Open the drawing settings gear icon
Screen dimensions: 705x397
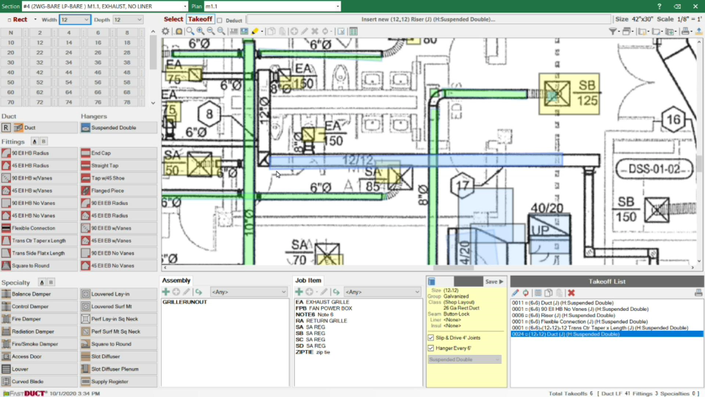tap(166, 31)
